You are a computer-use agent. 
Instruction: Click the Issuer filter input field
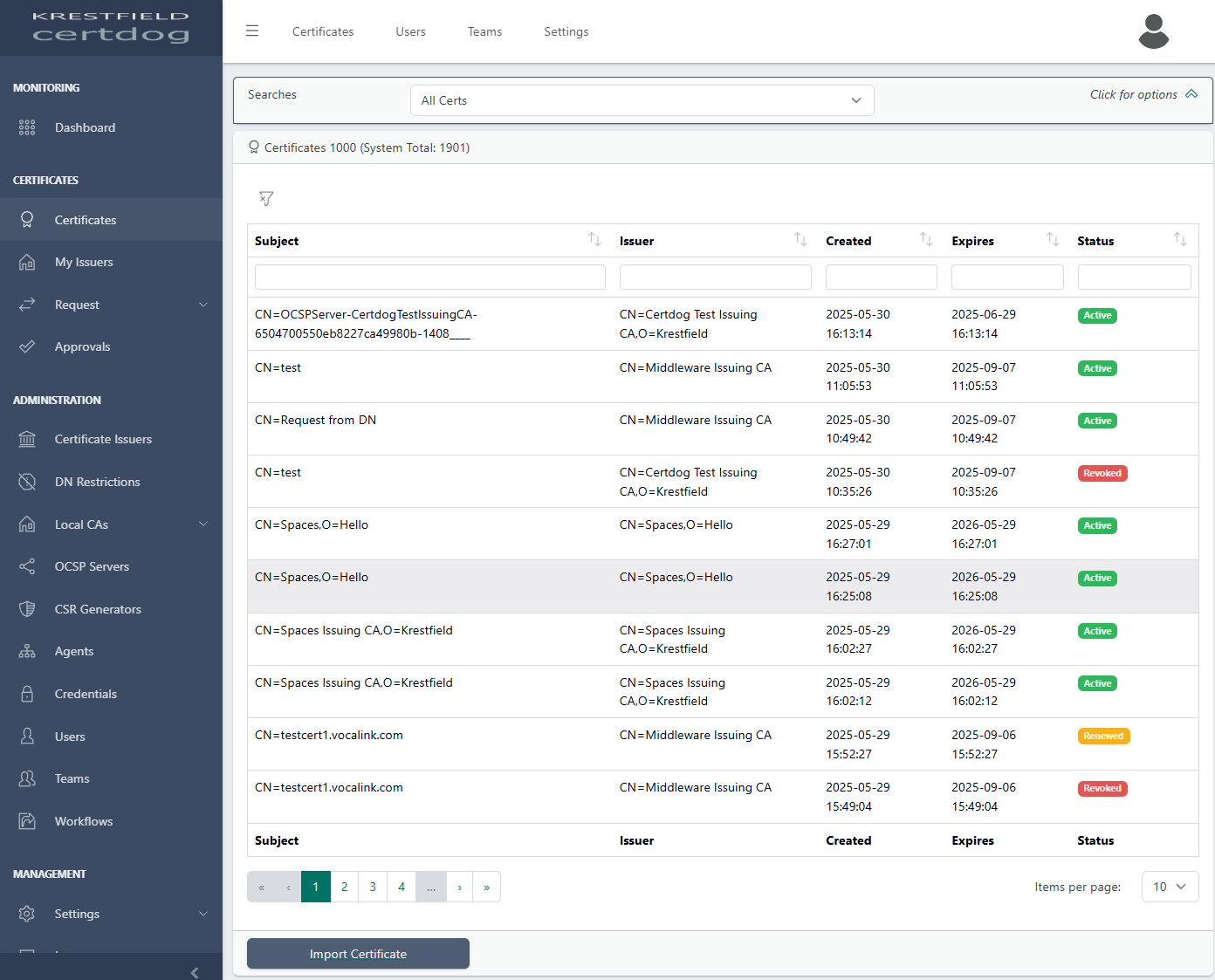click(x=716, y=277)
